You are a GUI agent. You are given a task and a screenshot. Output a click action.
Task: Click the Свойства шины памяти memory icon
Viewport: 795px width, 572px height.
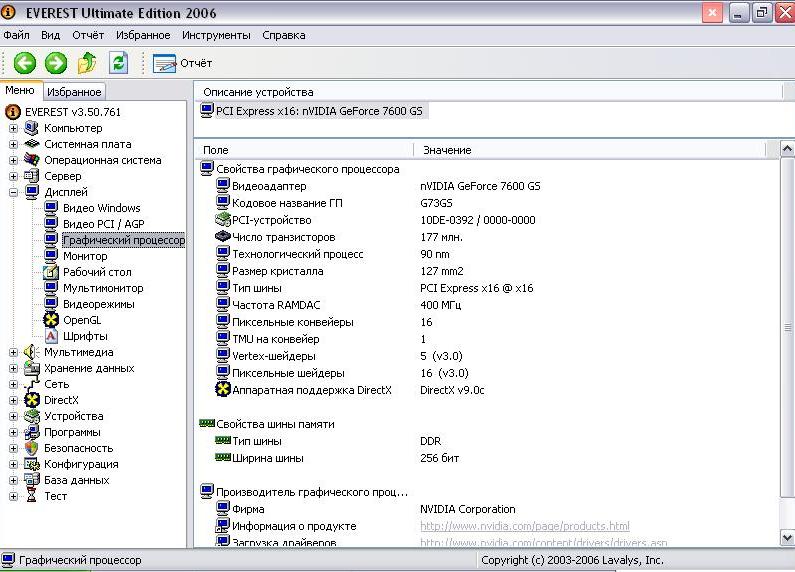click(207, 423)
